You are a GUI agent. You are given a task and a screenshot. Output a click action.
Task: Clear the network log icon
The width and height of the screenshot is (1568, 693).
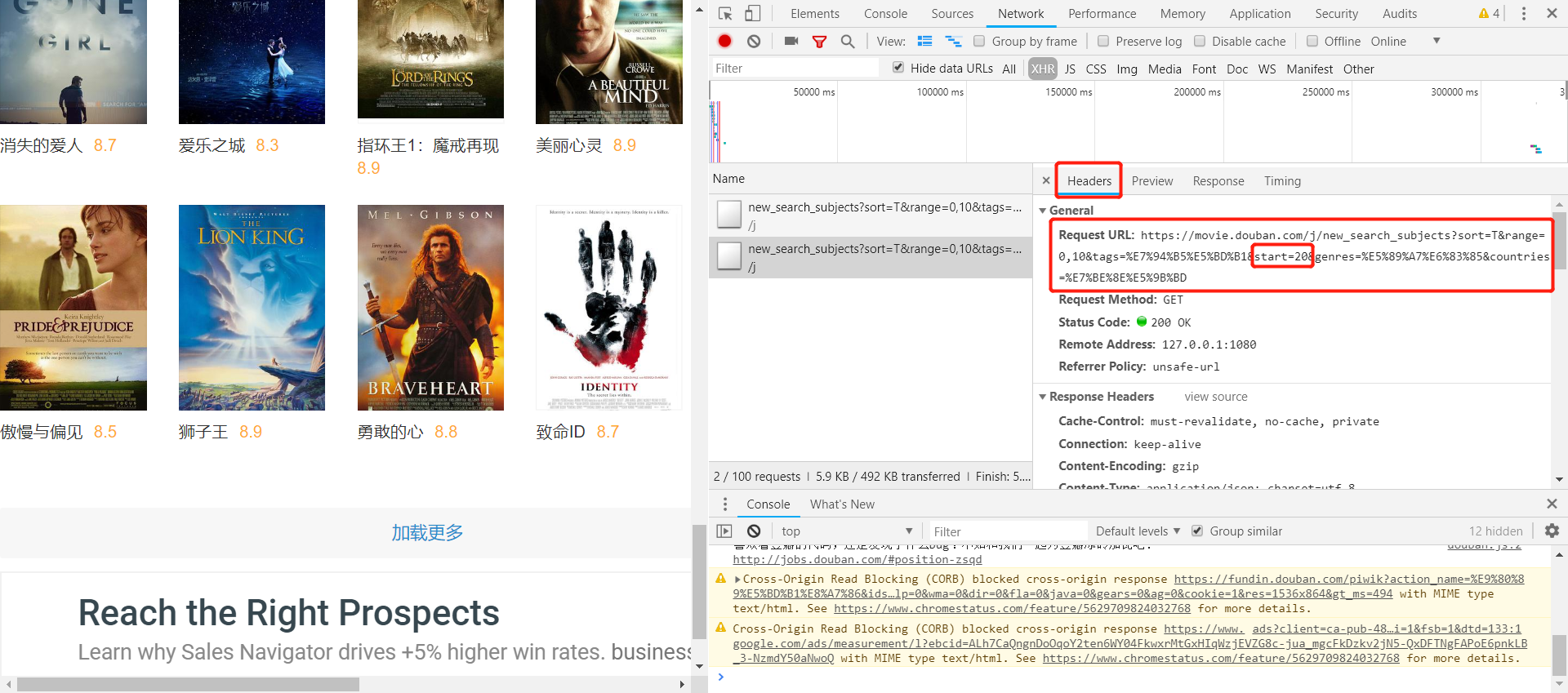[x=754, y=41]
